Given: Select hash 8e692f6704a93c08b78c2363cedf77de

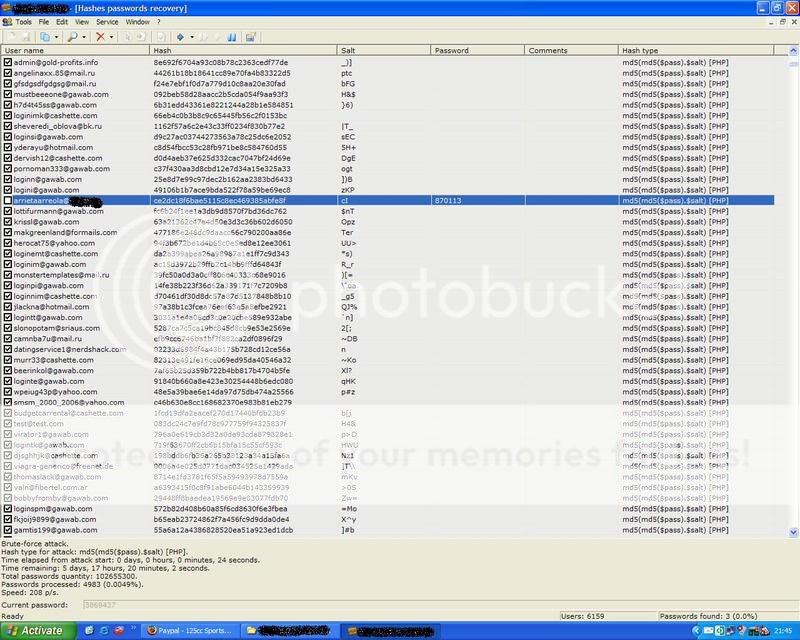Looking at the screenshot, I should tap(221, 62).
